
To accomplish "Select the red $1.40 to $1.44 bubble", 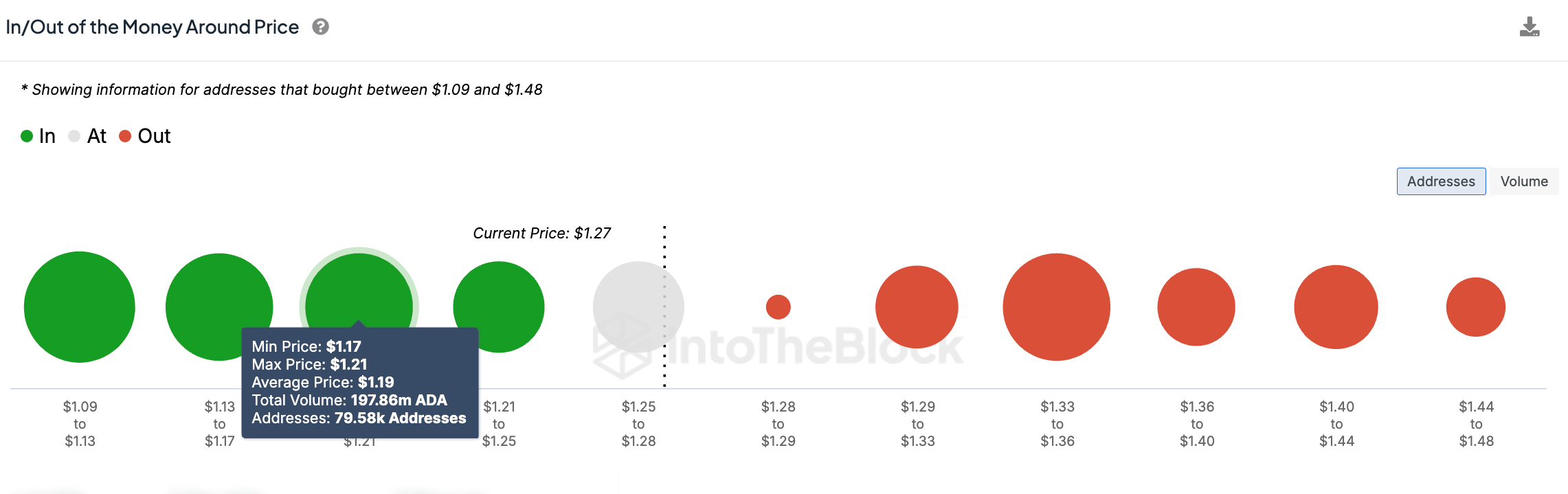I will [x=1336, y=307].
